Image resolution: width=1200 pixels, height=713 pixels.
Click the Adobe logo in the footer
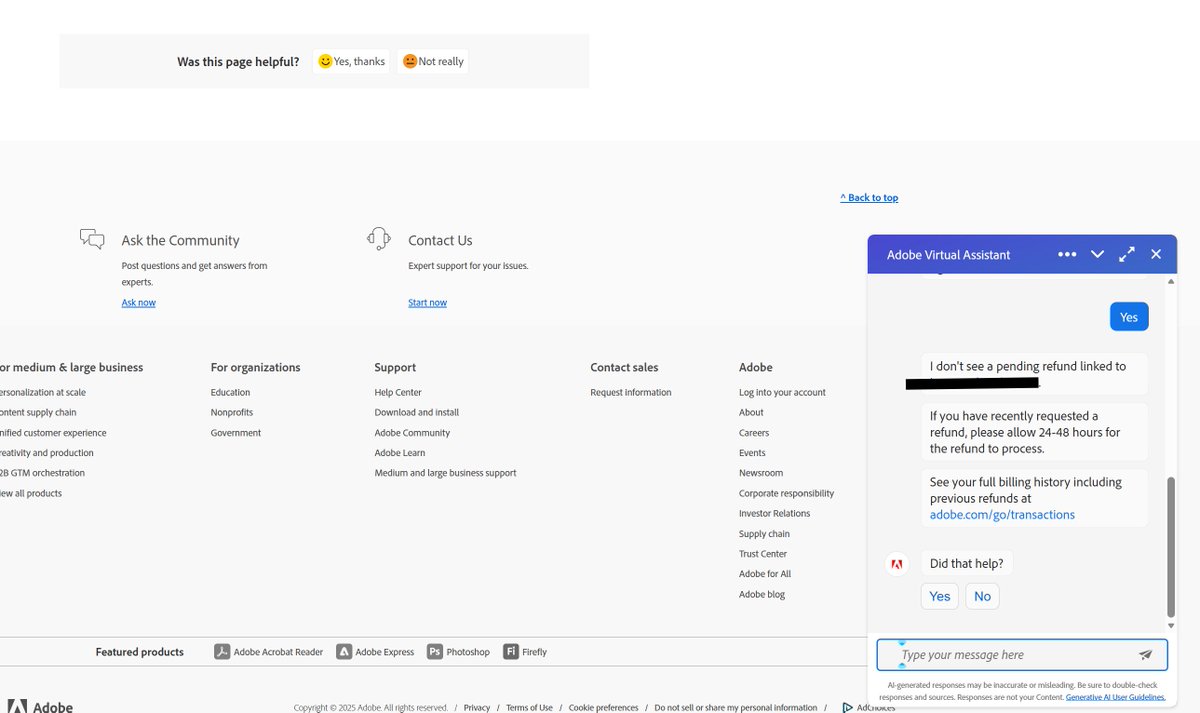click(x=40, y=706)
